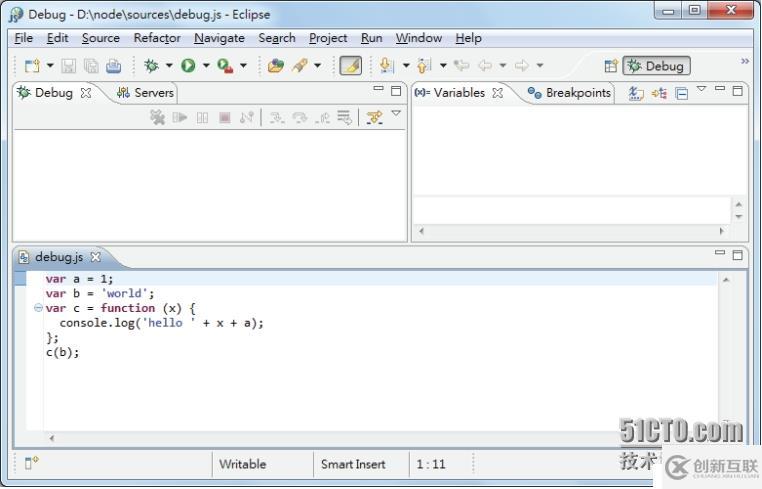
Task: Click the green Run icon
Action: (x=188, y=66)
